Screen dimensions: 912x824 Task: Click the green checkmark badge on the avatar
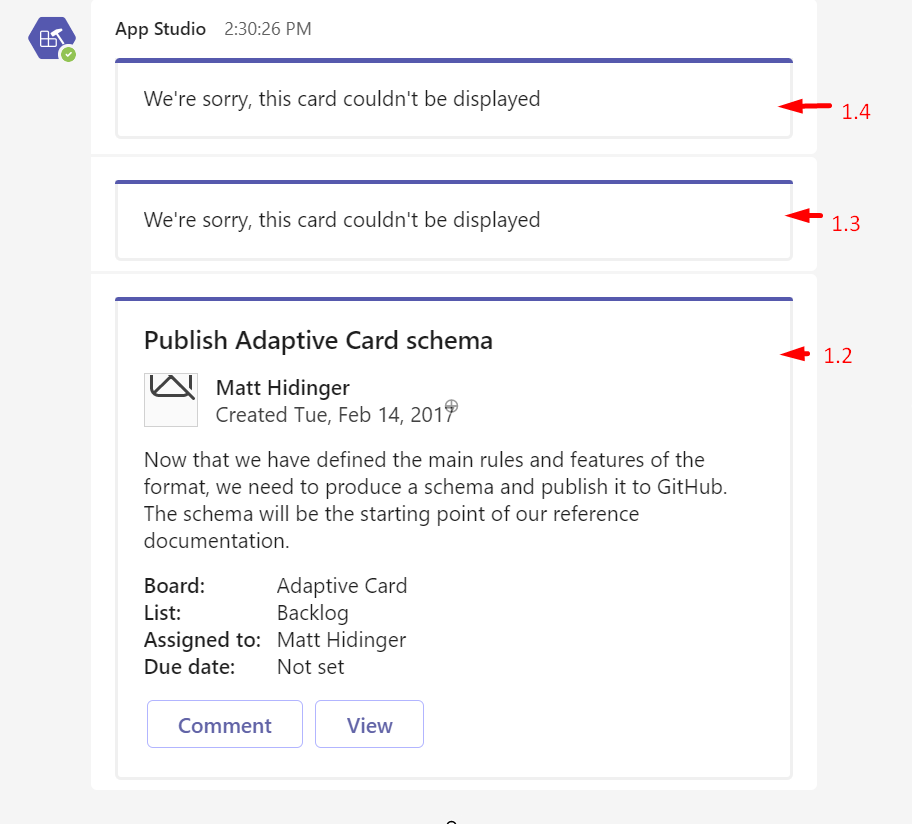click(68, 56)
